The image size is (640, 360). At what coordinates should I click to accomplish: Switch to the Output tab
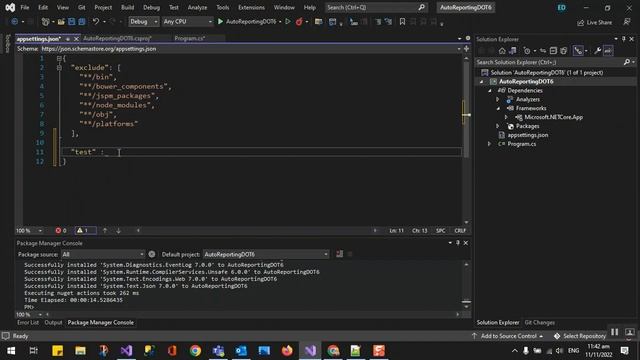coord(53,322)
